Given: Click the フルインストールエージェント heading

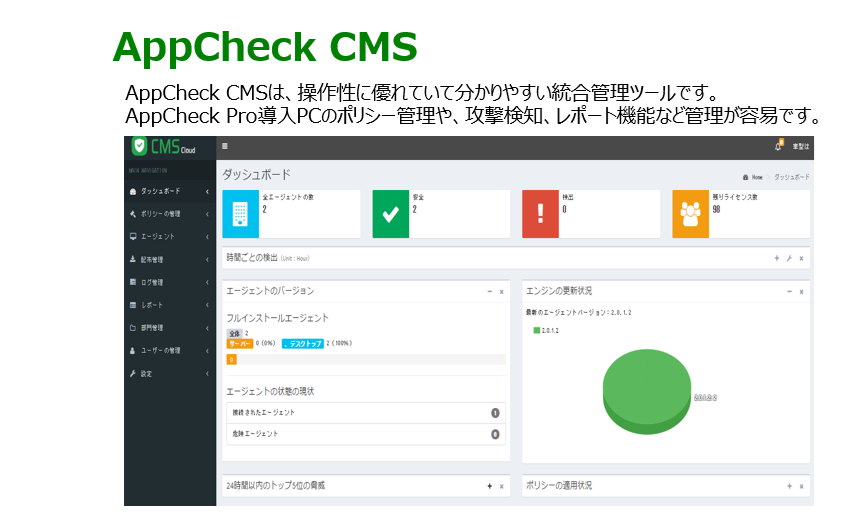Looking at the screenshot, I should 277,318.
